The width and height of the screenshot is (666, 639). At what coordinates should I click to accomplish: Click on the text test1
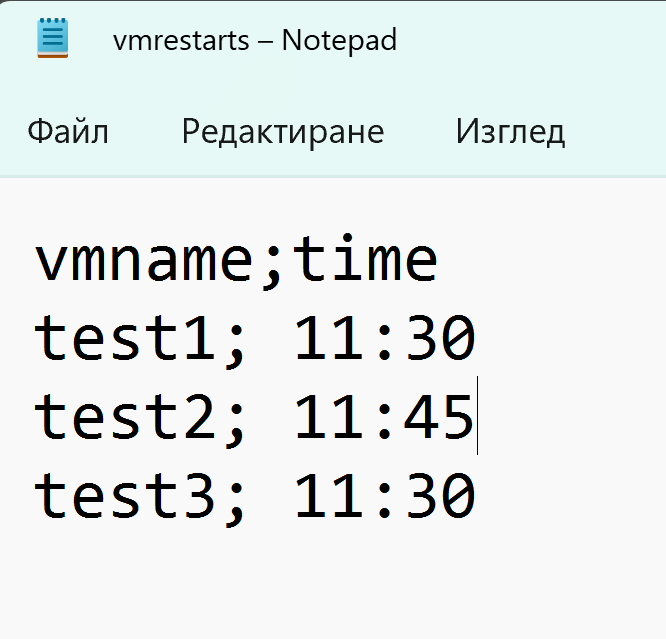click(x=125, y=339)
